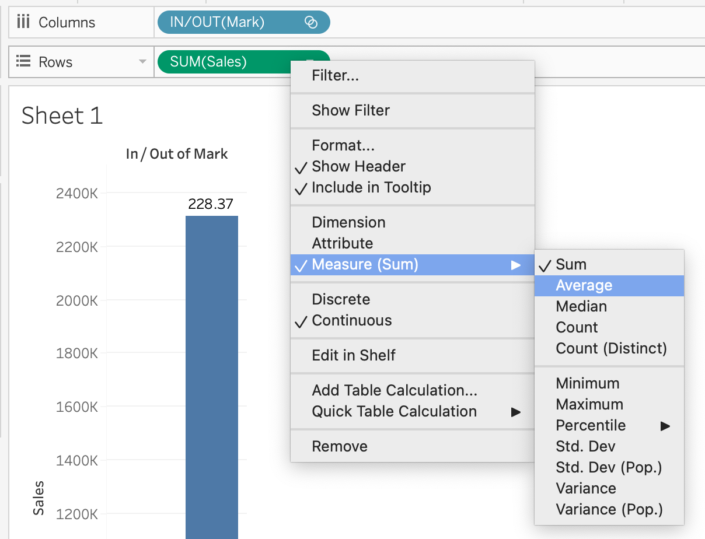The height and width of the screenshot is (539, 705).
Task: Toggle Include in Tooltip option
Action: 371,187
